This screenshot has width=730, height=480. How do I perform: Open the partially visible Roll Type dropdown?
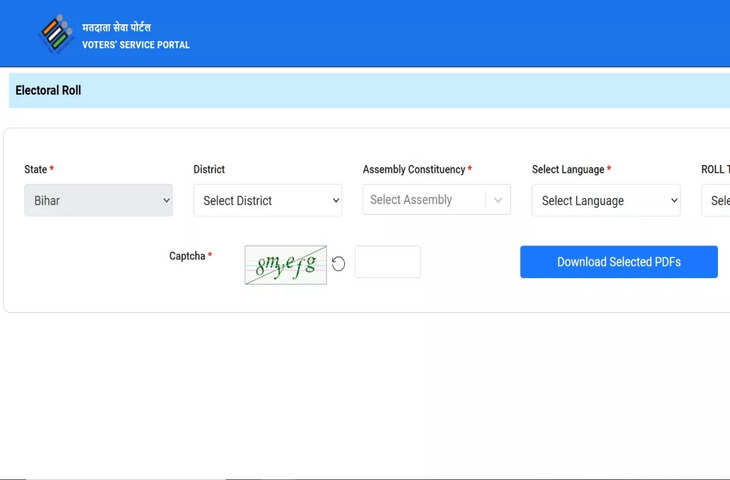pos(718,200)
